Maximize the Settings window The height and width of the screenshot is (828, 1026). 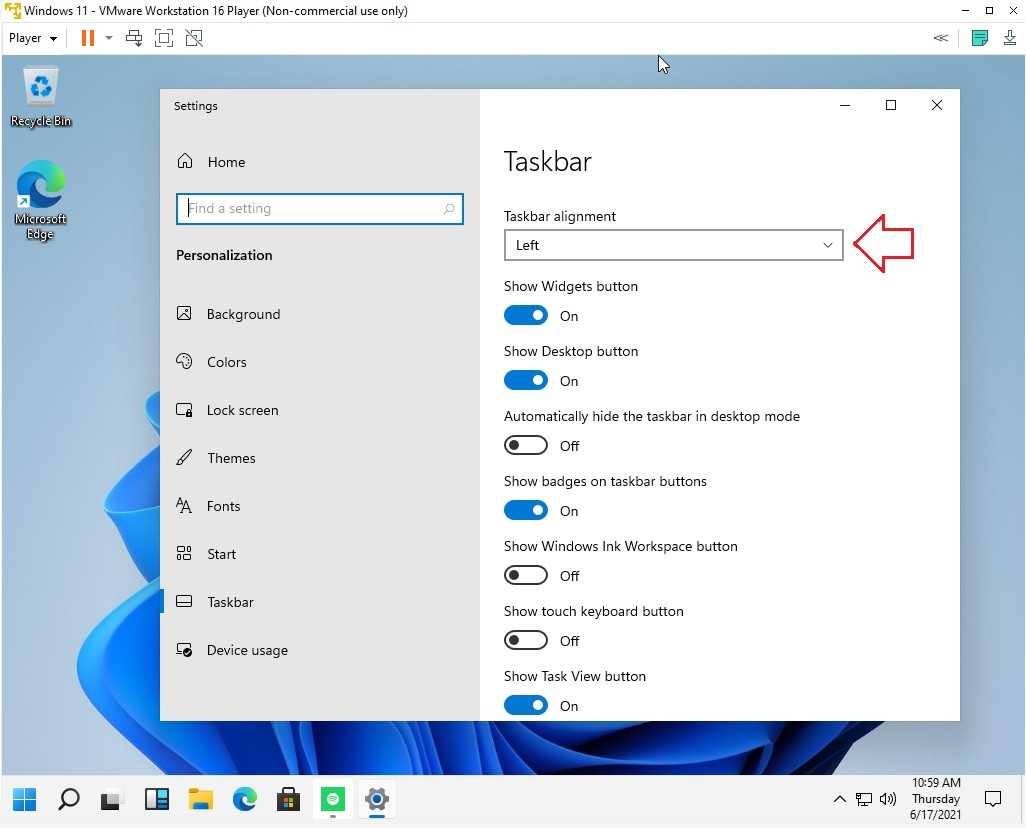click(891, 105)
